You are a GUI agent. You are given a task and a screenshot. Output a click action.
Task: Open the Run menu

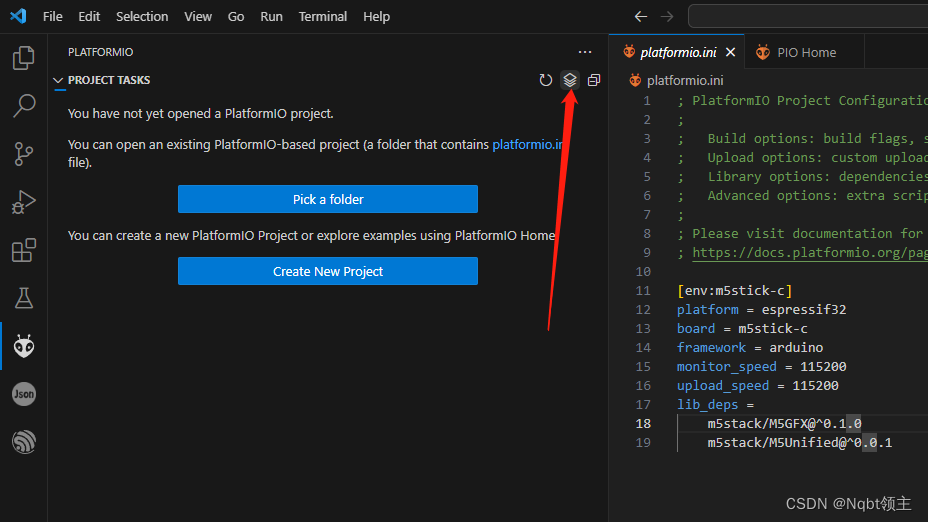pos(271,17)
